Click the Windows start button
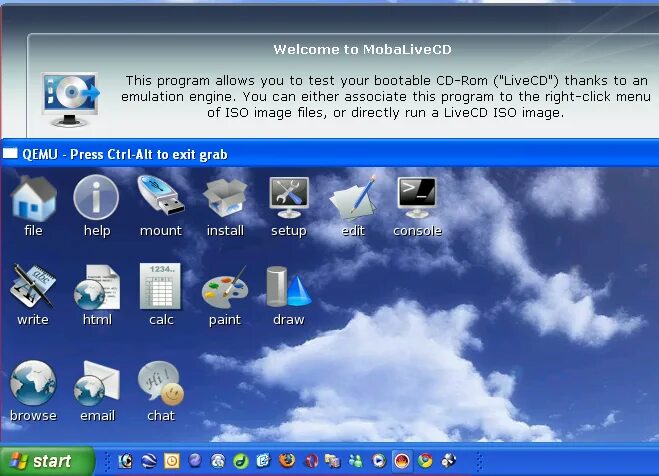Screen dimensions: 659x476 (x=47, y=461)
